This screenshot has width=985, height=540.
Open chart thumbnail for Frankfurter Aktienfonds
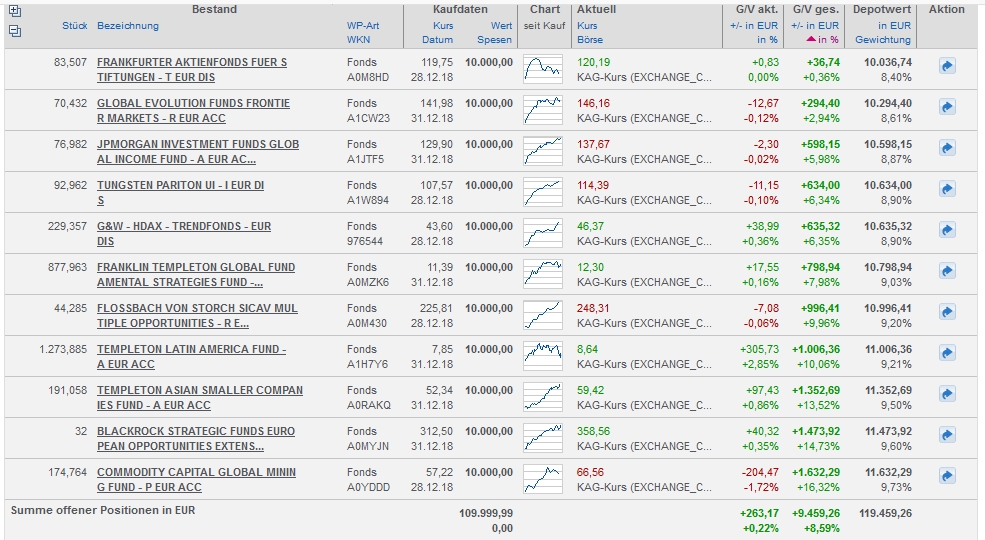coord(544,66)
